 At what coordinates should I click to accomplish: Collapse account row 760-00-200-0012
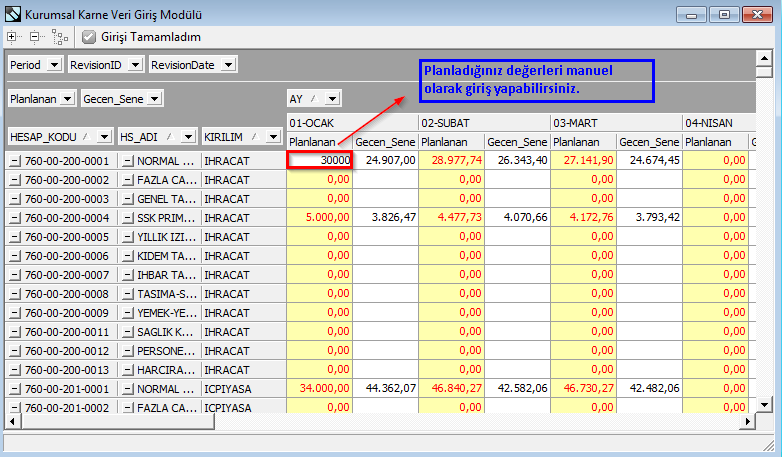pyautogui.click(x=15, y=351)
